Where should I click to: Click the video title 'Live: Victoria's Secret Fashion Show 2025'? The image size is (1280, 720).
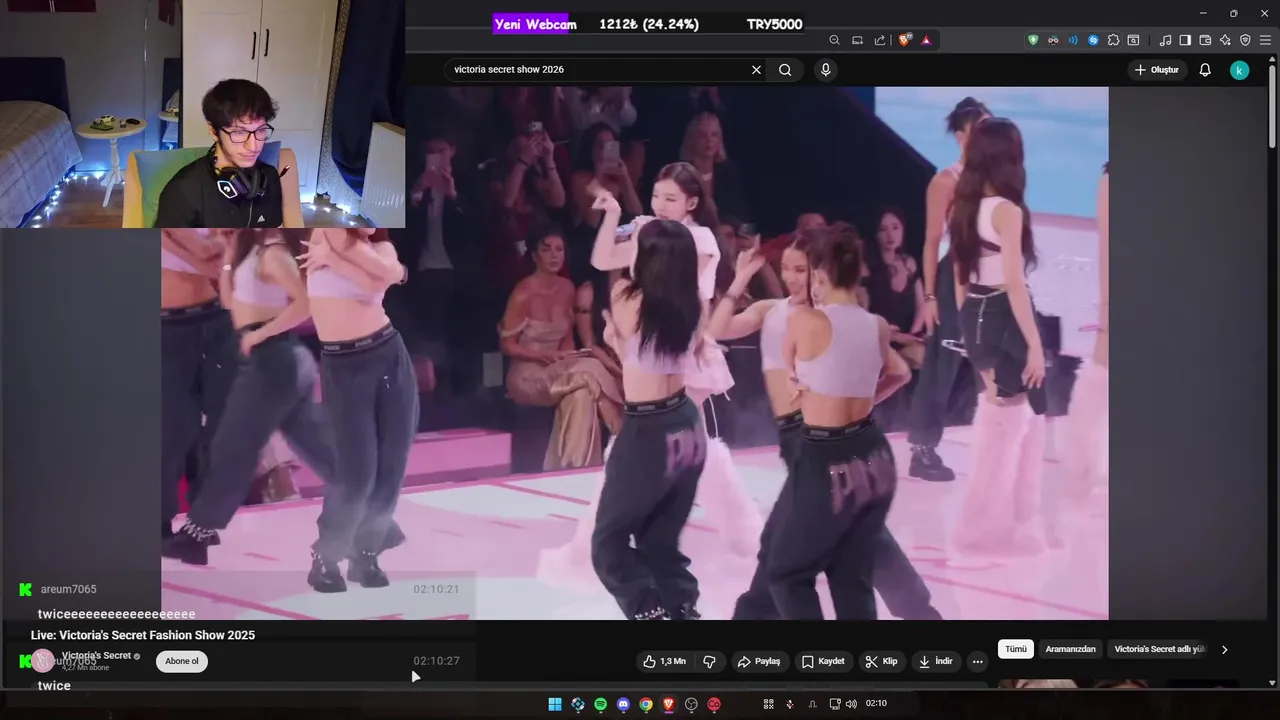click(143, 635)
